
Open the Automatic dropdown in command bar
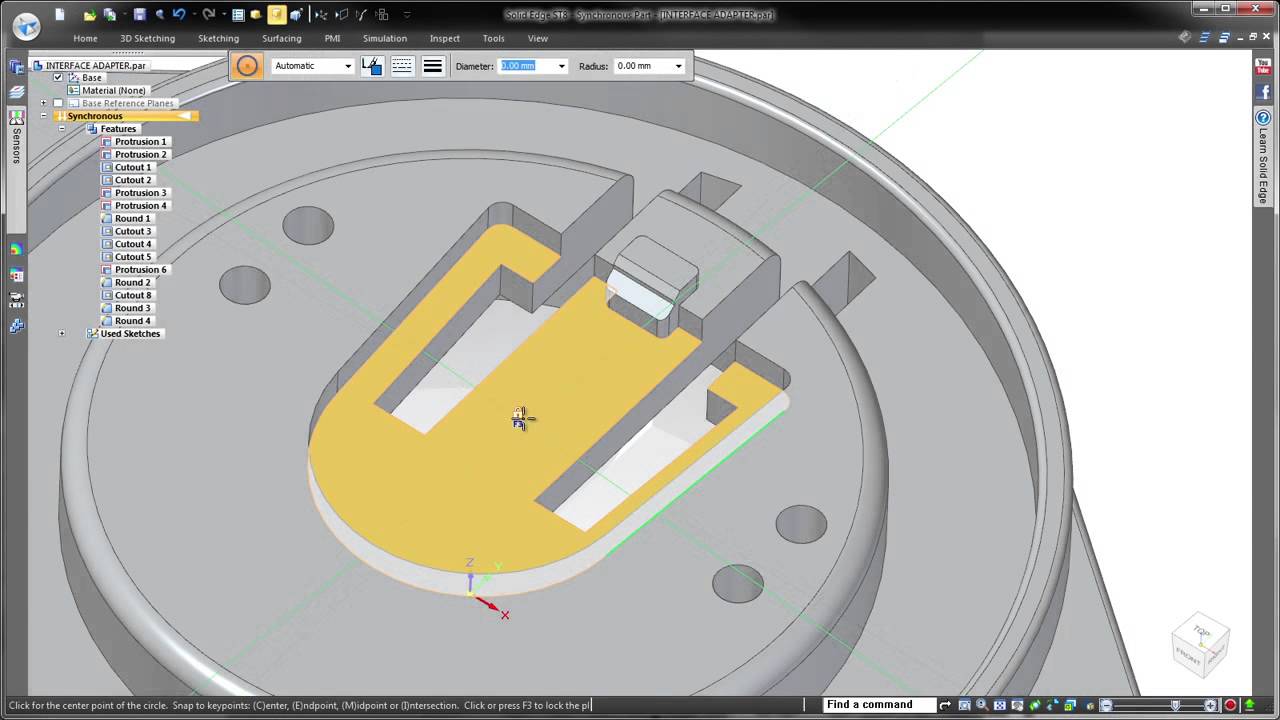pyautogui.click(x=347, y=66)
